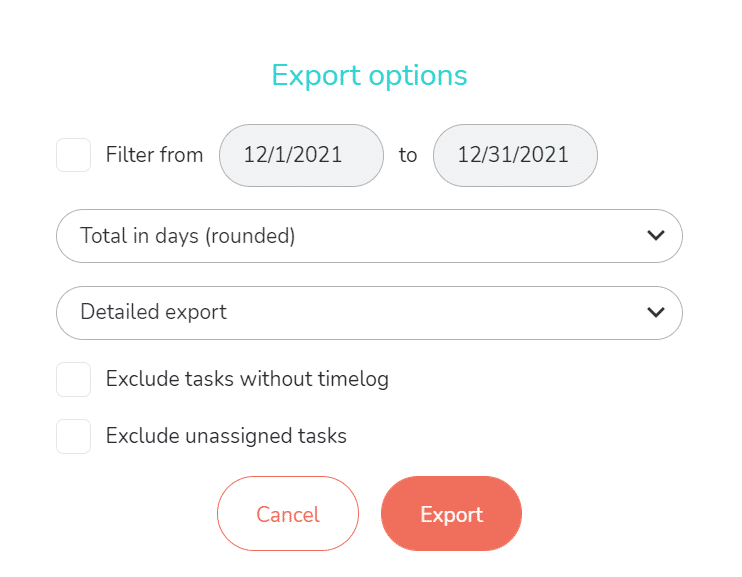
Task: Click the 12/31/2021 end date field
Action: (515, 155)
